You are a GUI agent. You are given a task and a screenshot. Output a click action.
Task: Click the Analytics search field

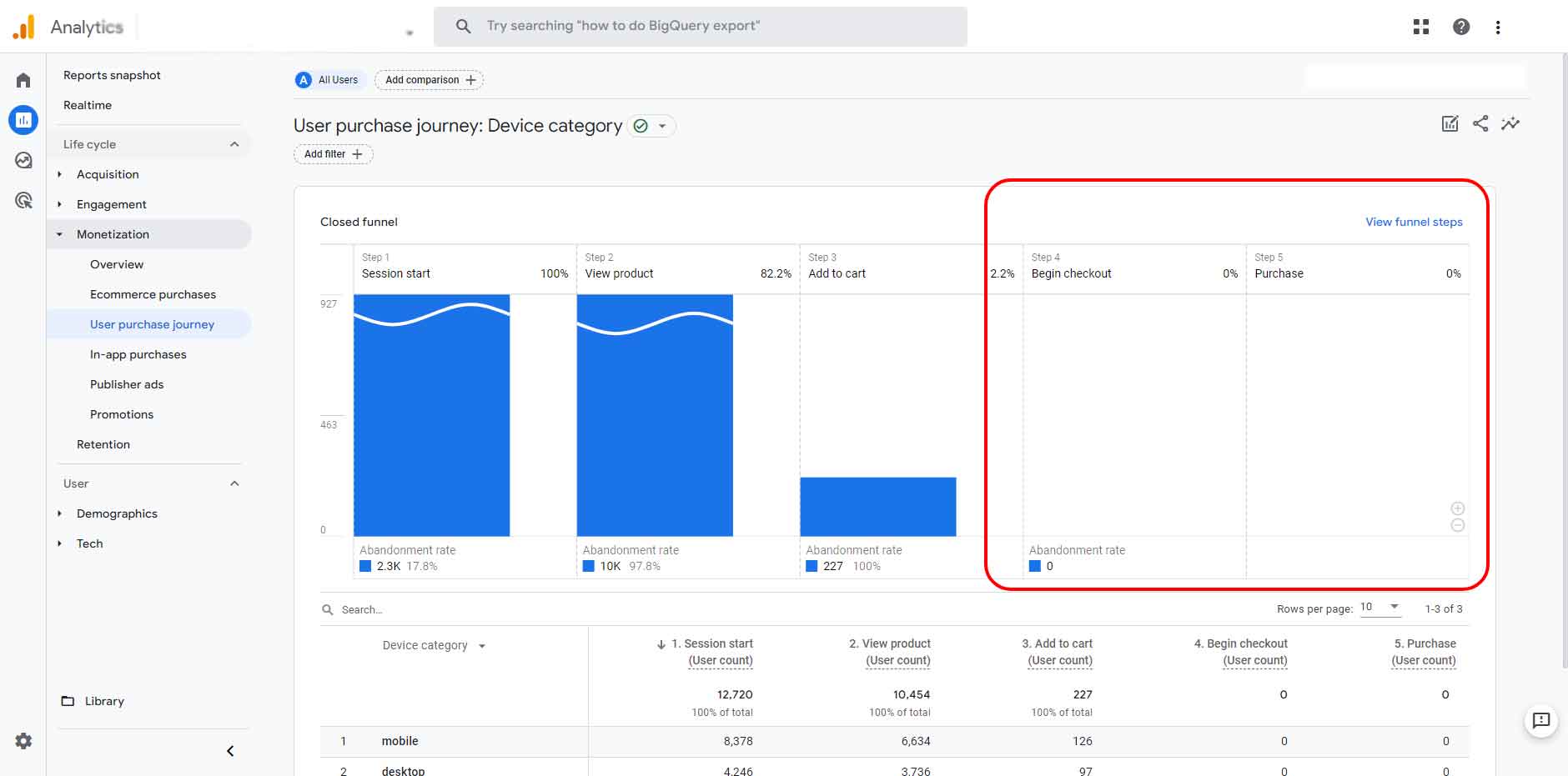point(701,26)
